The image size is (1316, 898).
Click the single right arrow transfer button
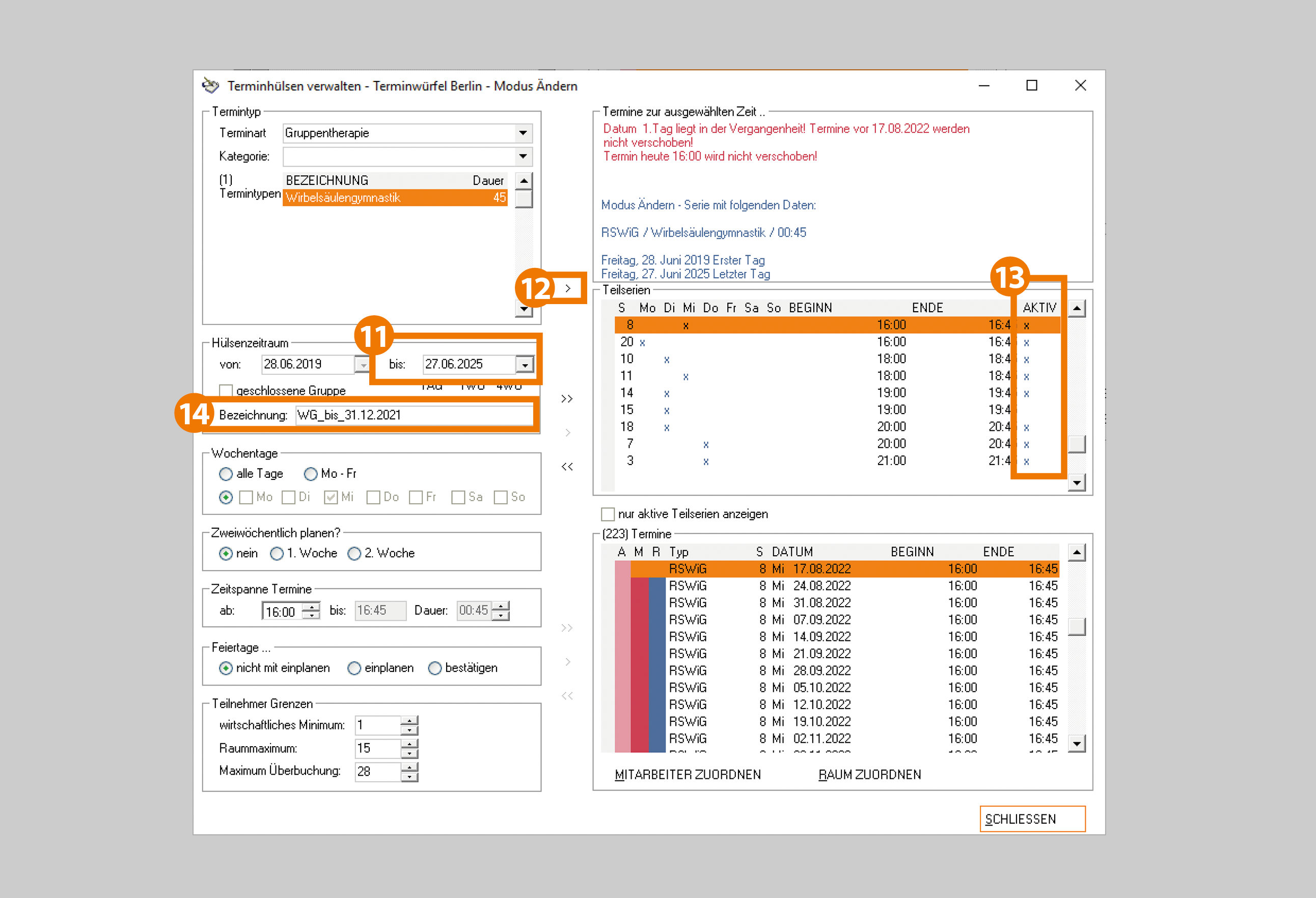click(567, 288)
